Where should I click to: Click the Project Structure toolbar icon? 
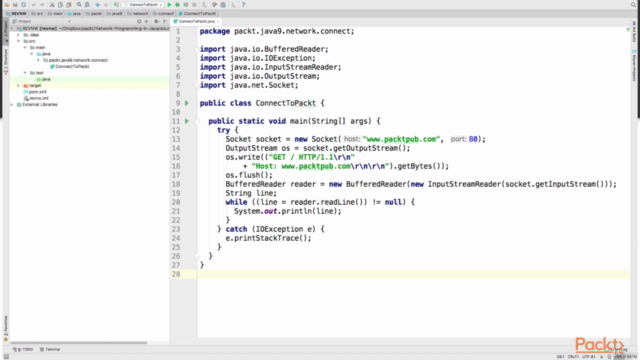point(223,4)
